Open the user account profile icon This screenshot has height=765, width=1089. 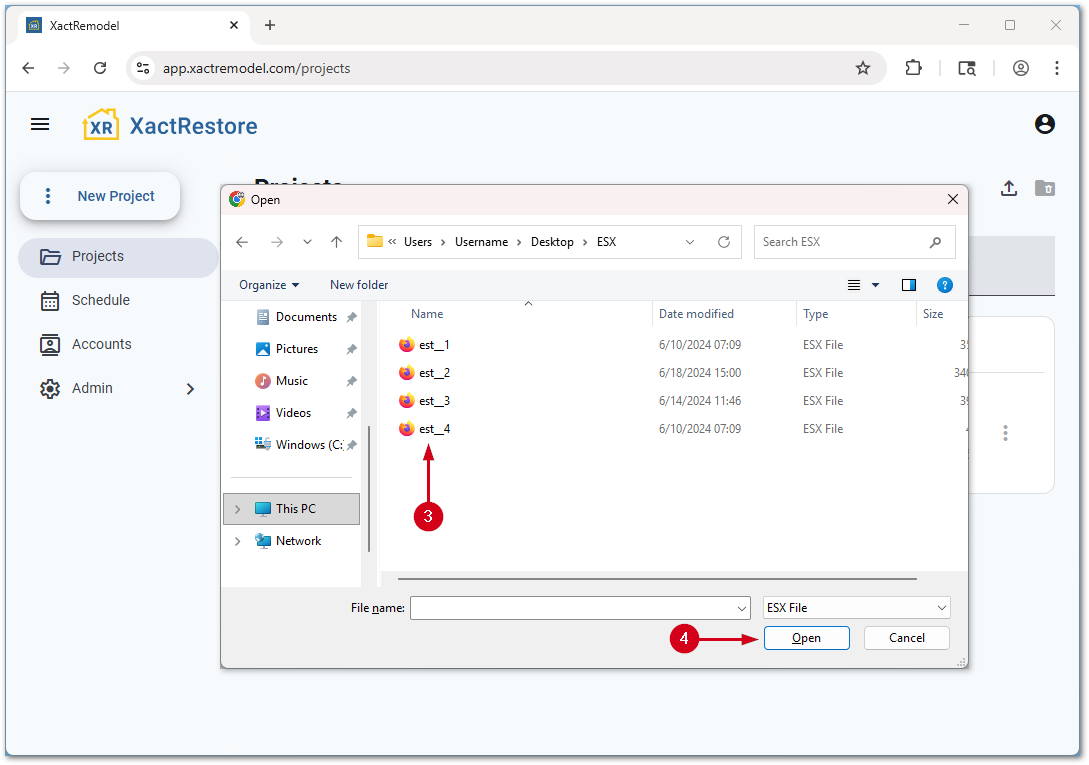(x=1045, y=124)
